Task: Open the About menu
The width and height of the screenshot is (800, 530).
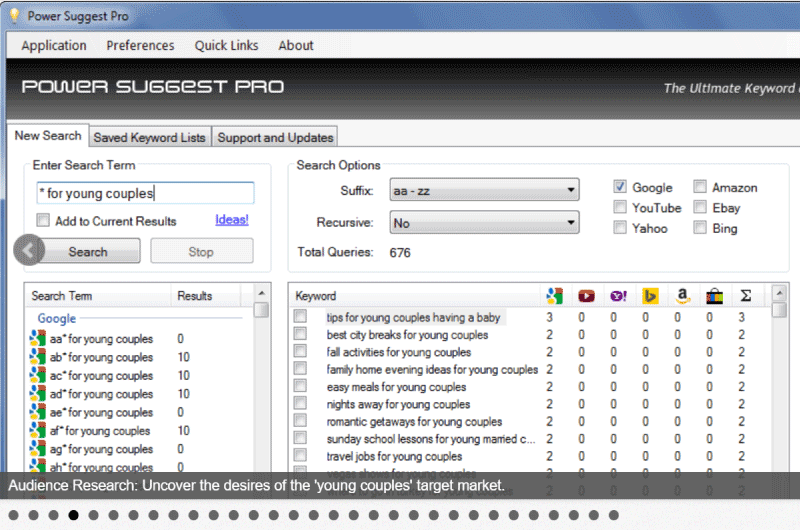Action: point(296,45)
